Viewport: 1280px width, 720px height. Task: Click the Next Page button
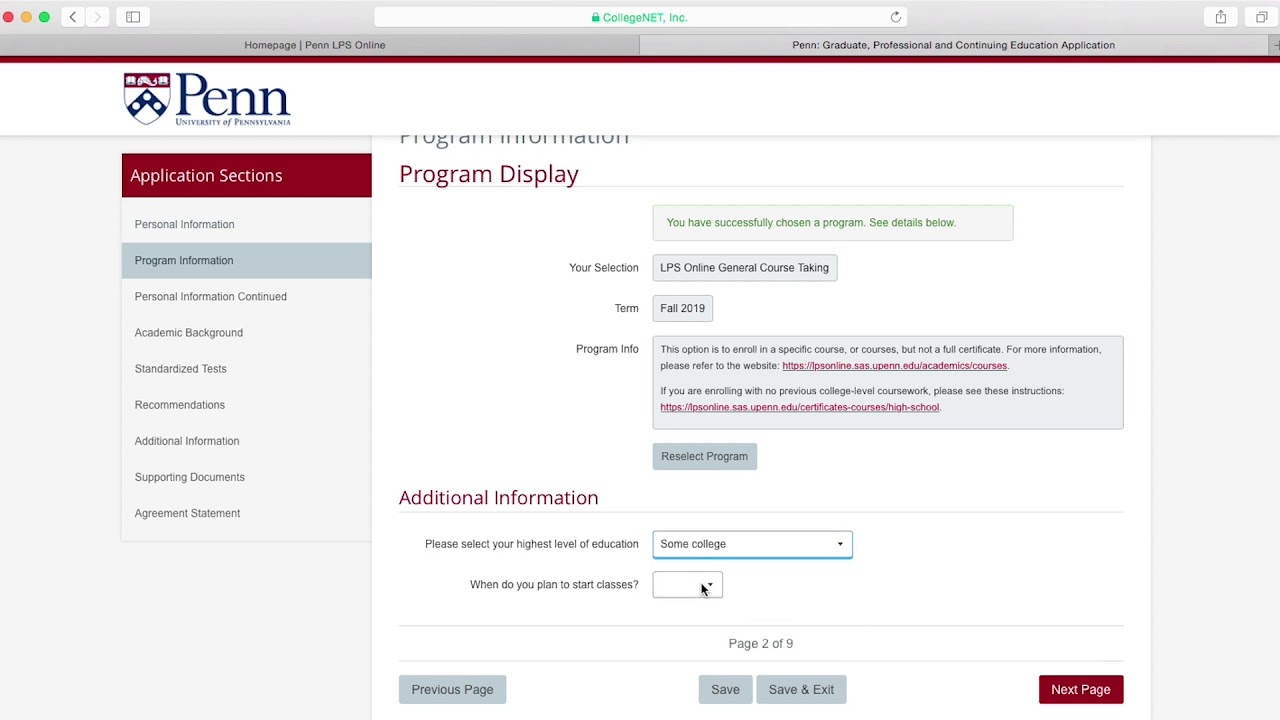click(1080, 689)
